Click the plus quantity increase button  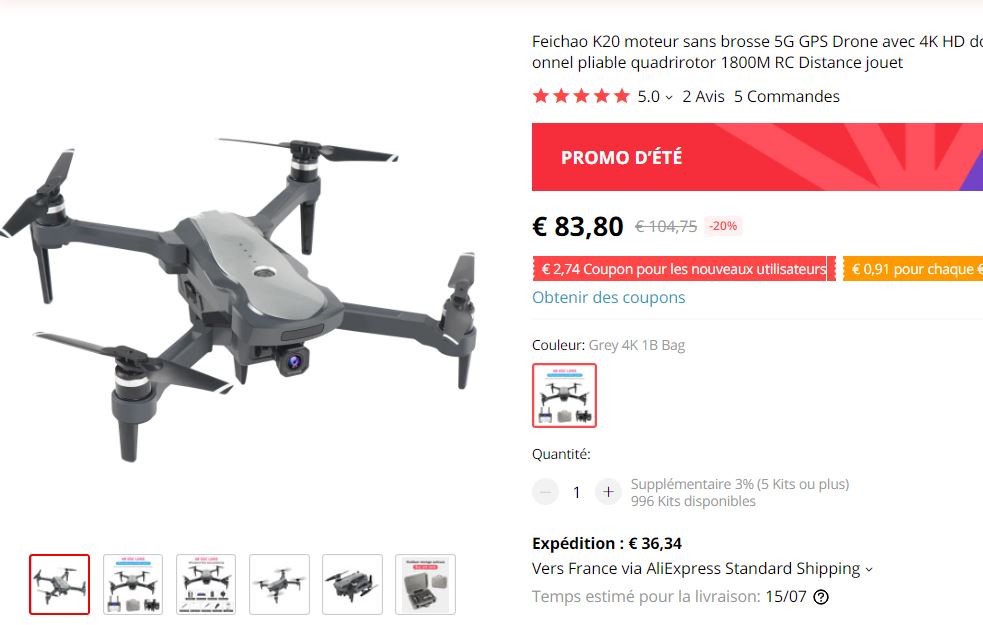click(x=608, y=492)
